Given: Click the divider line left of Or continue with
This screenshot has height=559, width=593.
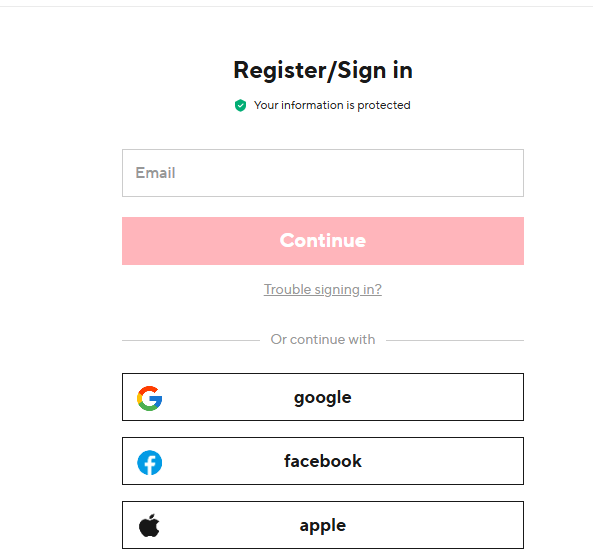Looking at the screenshot, I should pos(191,340).
